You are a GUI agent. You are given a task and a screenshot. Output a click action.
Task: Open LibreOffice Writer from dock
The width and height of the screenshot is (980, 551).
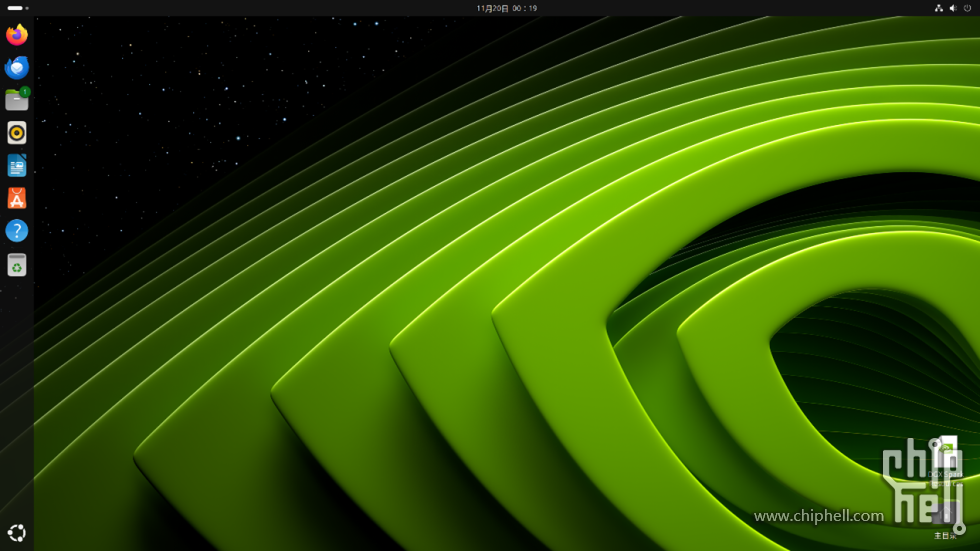[x=17, y=166]
